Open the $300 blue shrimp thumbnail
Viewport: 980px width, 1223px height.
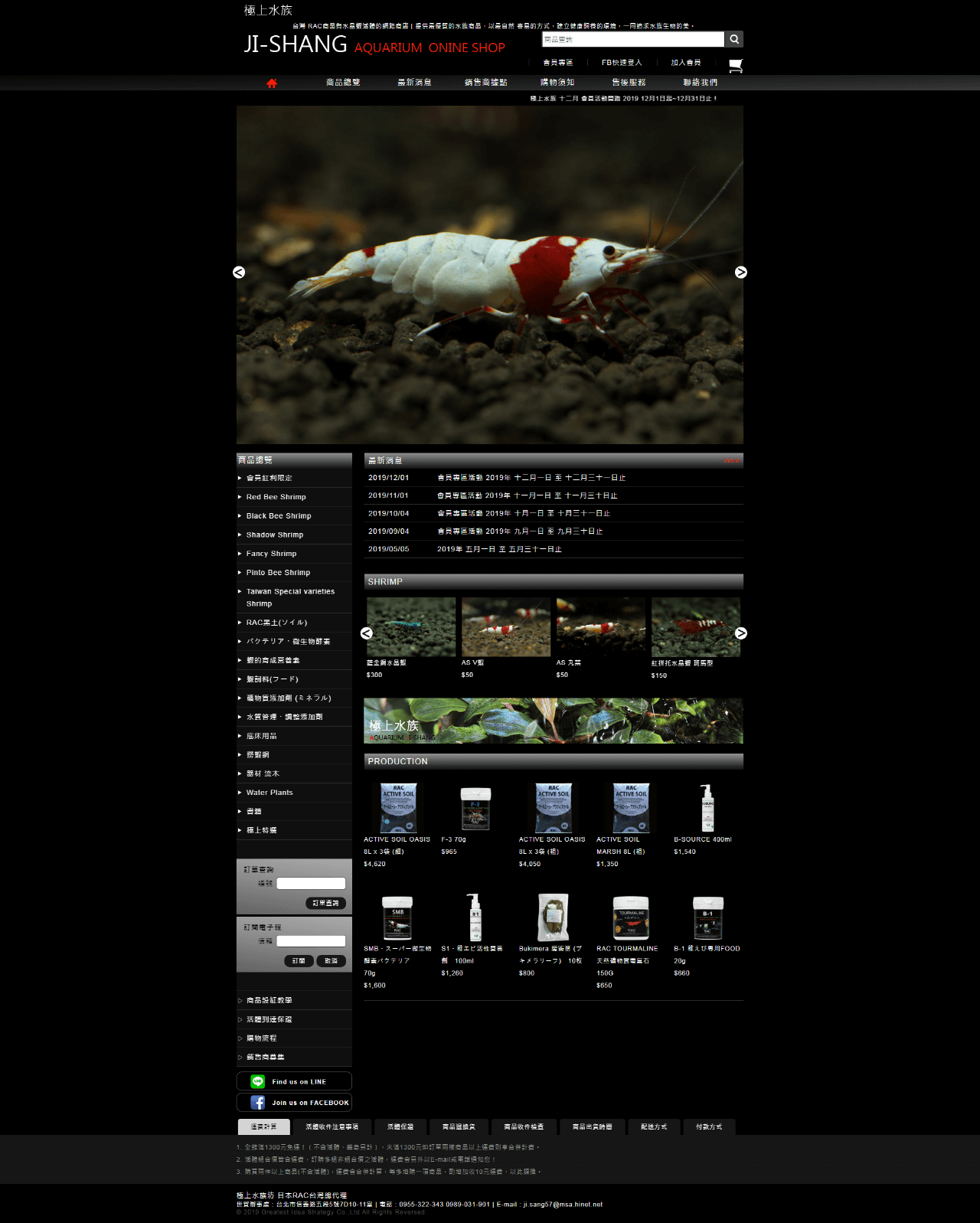[x=411, y=626]
